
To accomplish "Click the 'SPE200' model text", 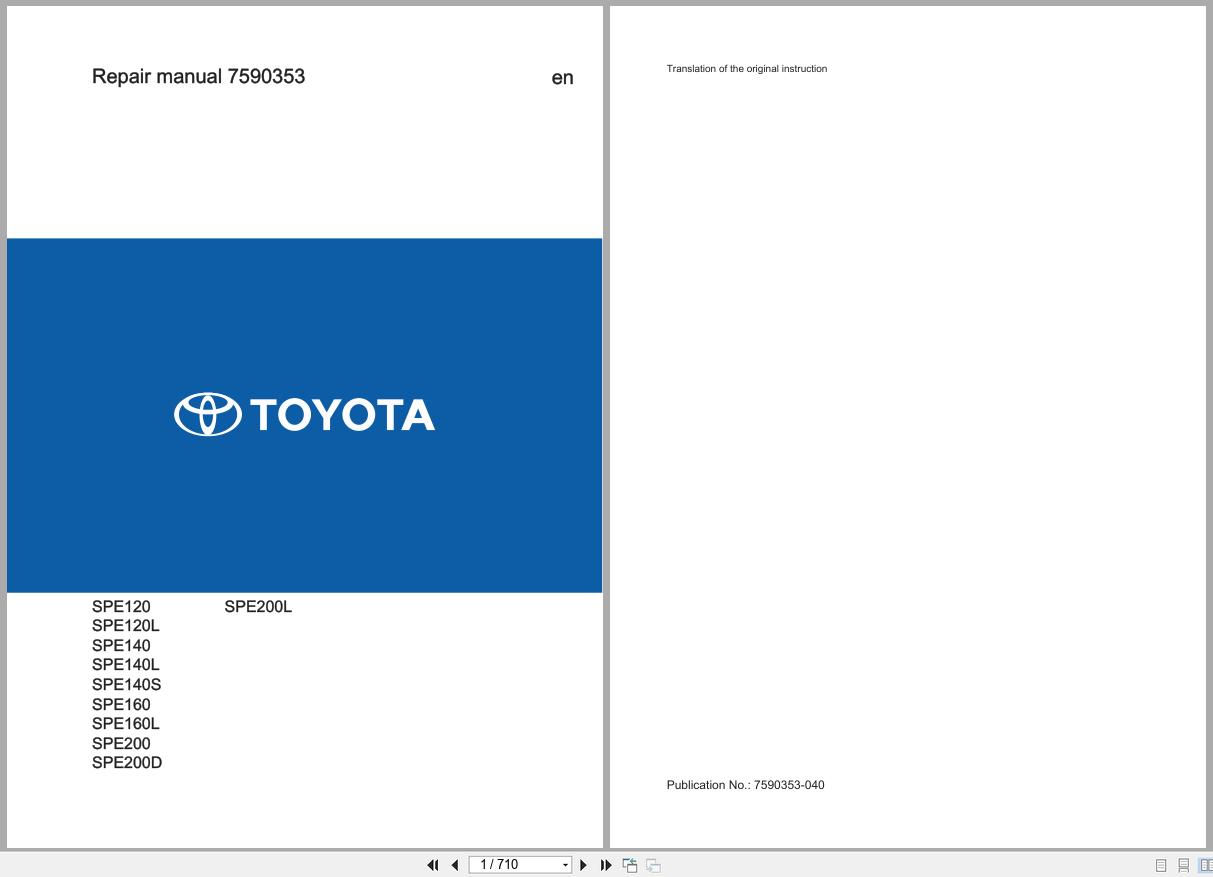I will 121,743.
